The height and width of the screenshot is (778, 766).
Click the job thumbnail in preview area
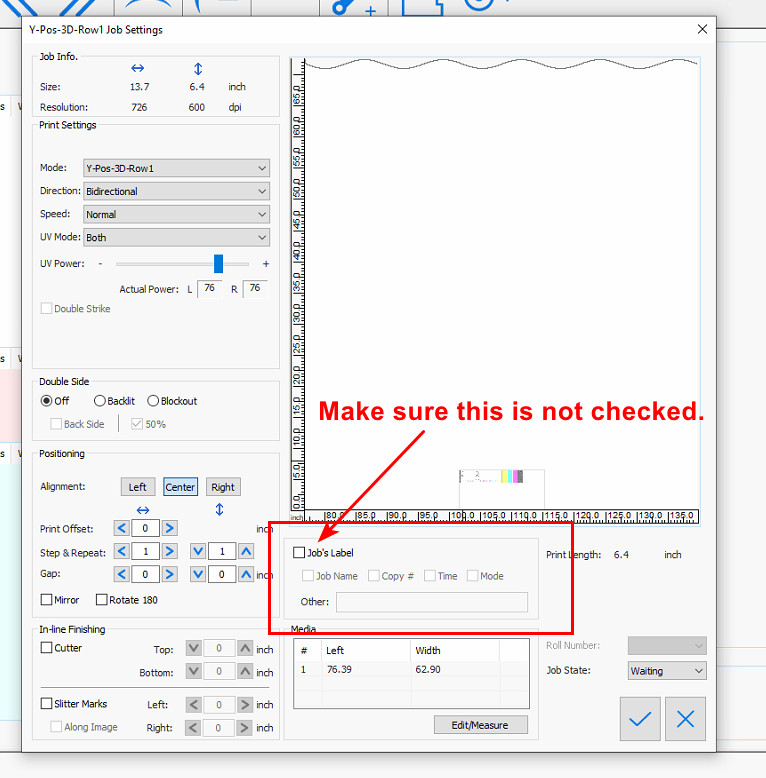tap(502, 488)
